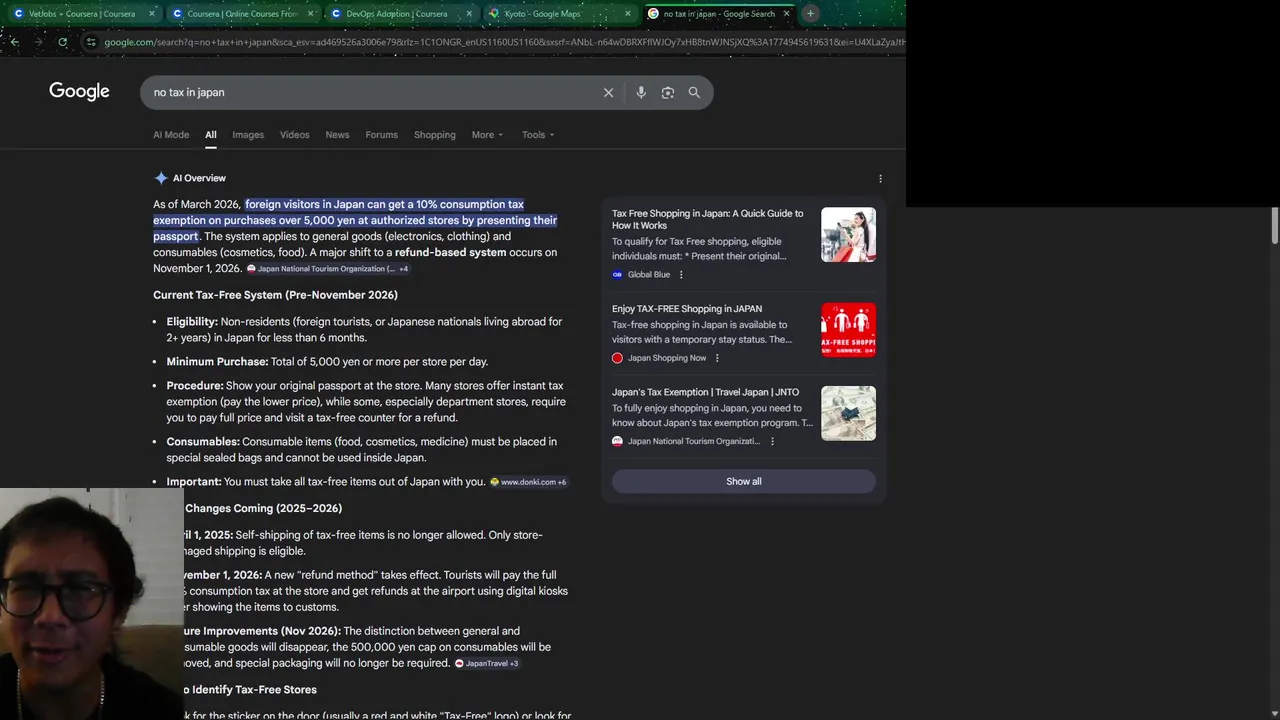The image size is (1280, 720).
Task: Switch to AI Mode tab
Action: point(171,135)
